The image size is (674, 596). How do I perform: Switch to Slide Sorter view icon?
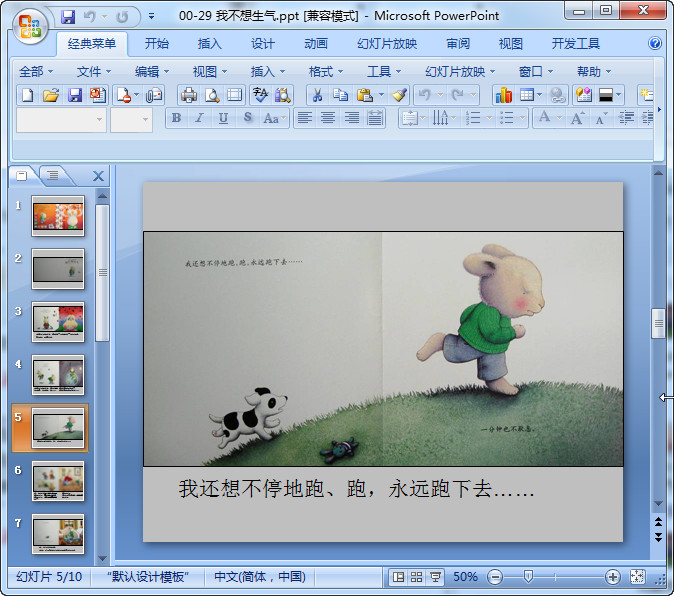click(416, 577)
